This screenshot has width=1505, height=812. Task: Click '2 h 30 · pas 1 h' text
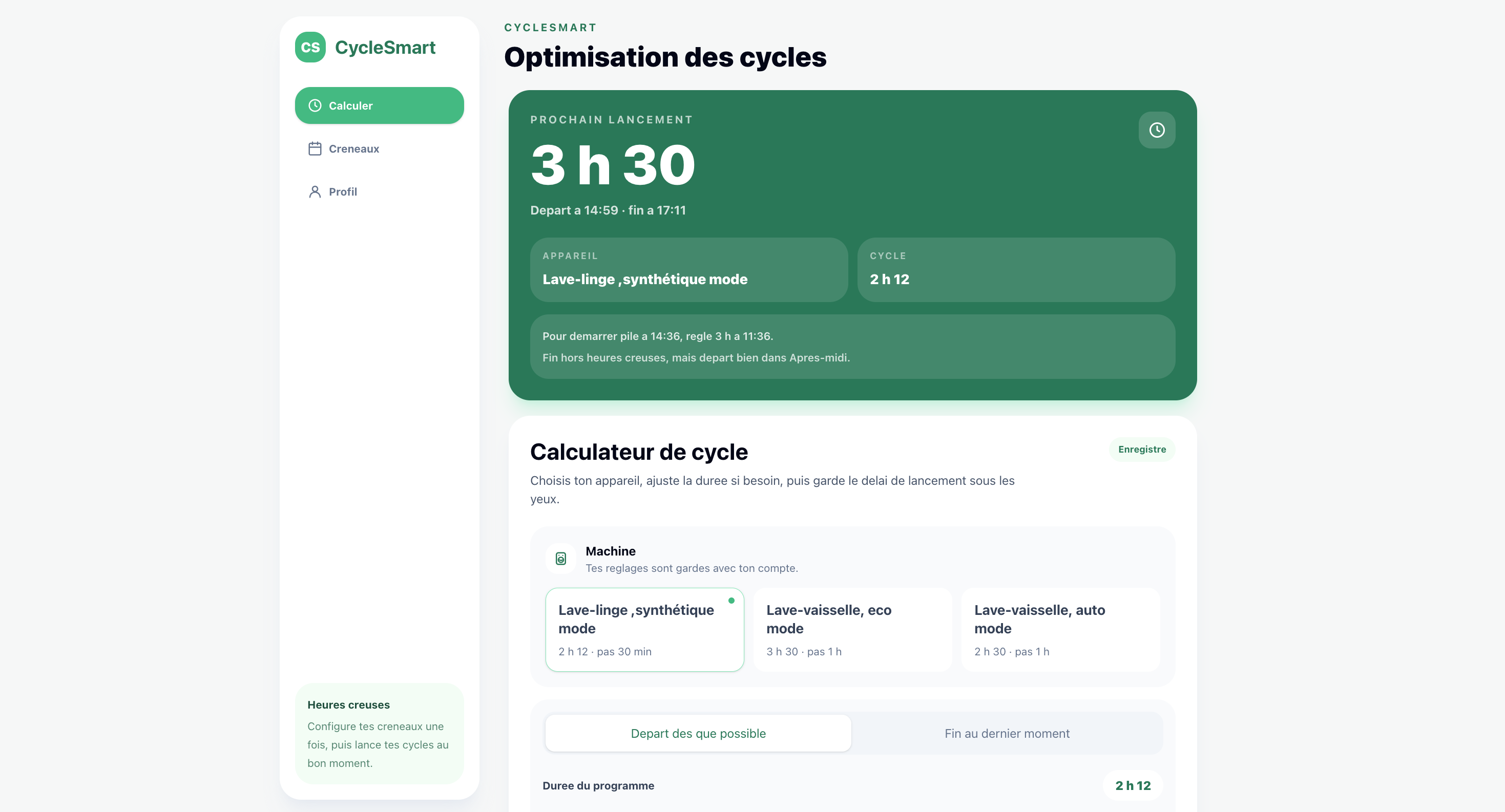pyautogui.click(x=1011, y=651)
